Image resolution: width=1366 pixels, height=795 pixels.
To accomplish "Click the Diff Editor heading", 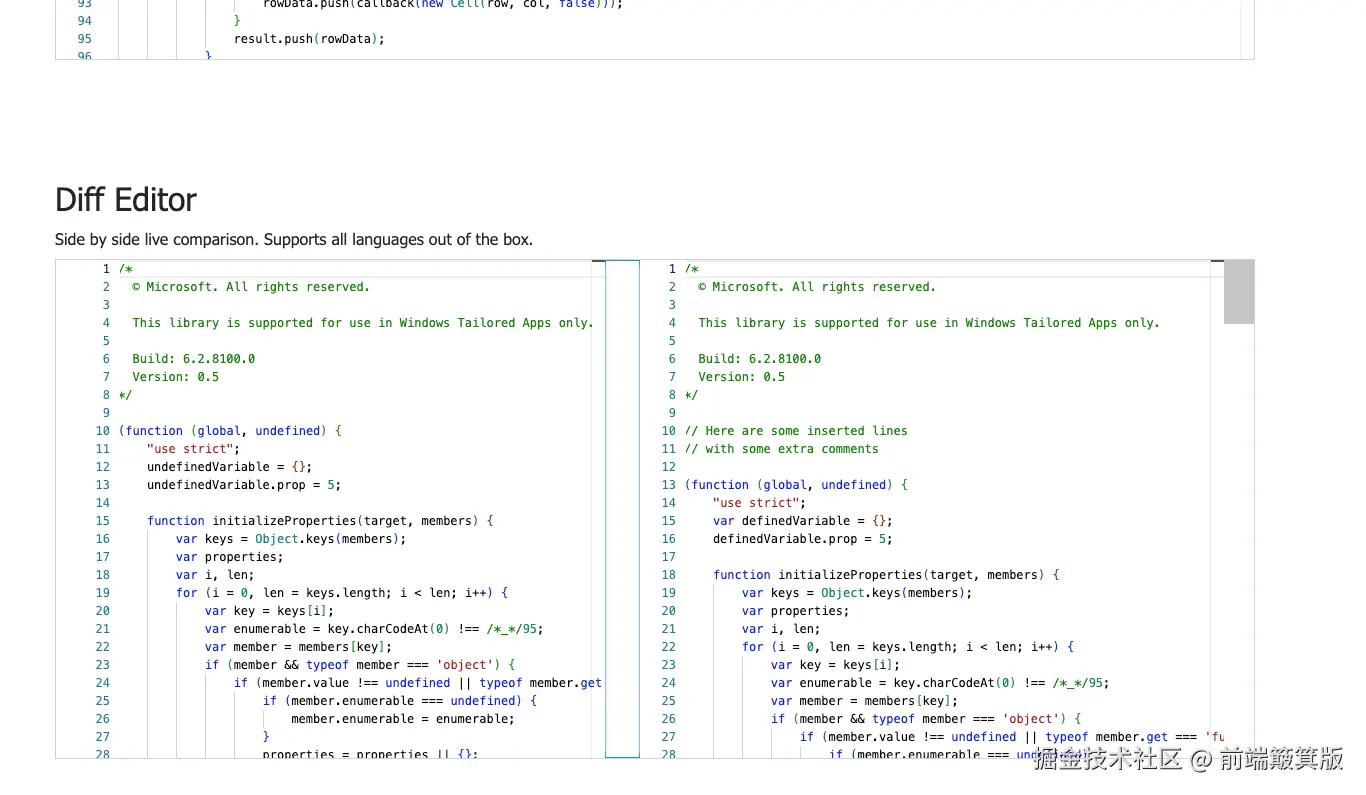I will point(126,200).
